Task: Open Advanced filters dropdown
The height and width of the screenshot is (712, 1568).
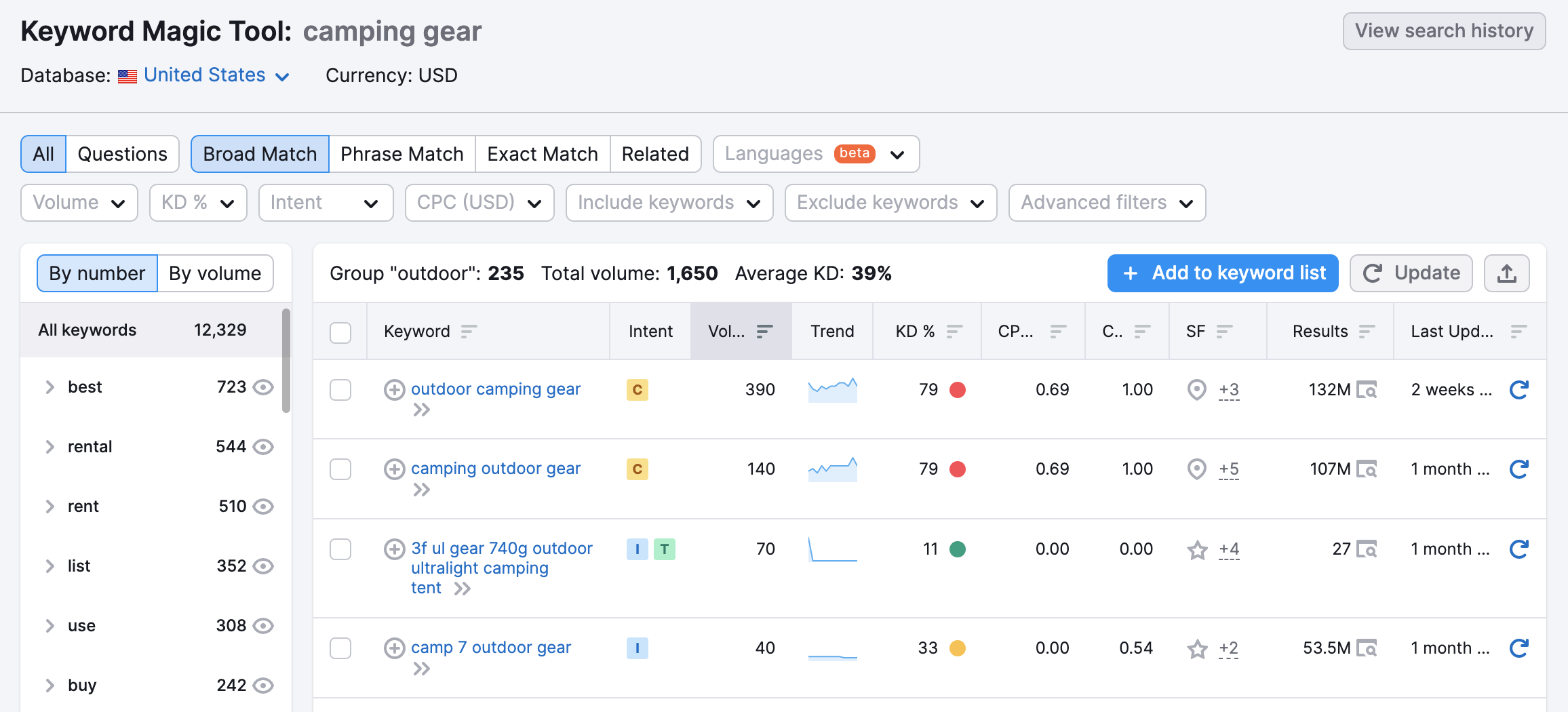Action: coord(1107,203)
